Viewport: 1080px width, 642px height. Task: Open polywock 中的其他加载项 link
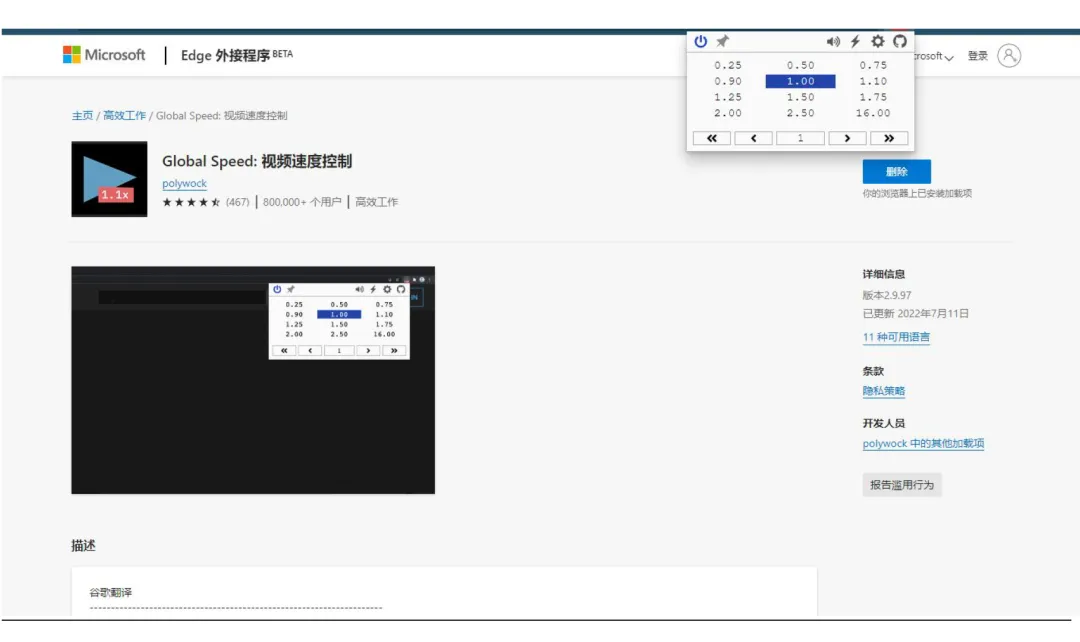pos(923,444)
